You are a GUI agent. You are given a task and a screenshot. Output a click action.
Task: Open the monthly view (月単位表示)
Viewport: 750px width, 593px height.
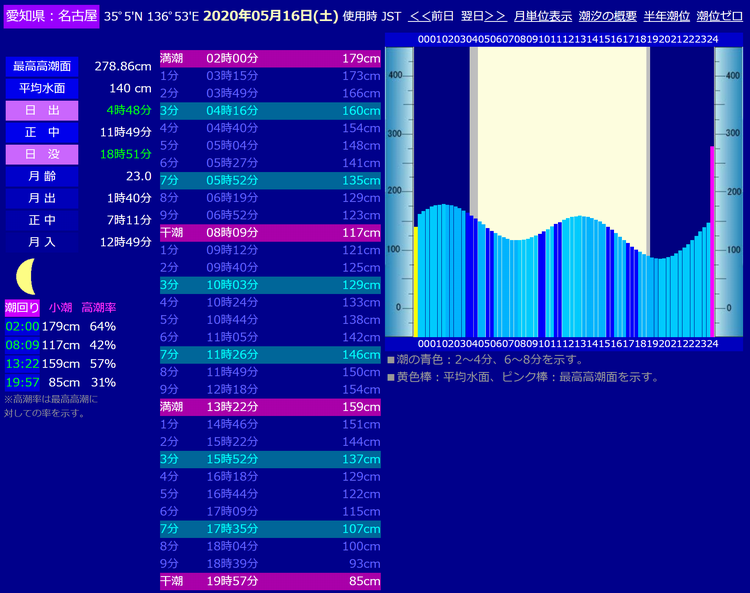point(542,16)
